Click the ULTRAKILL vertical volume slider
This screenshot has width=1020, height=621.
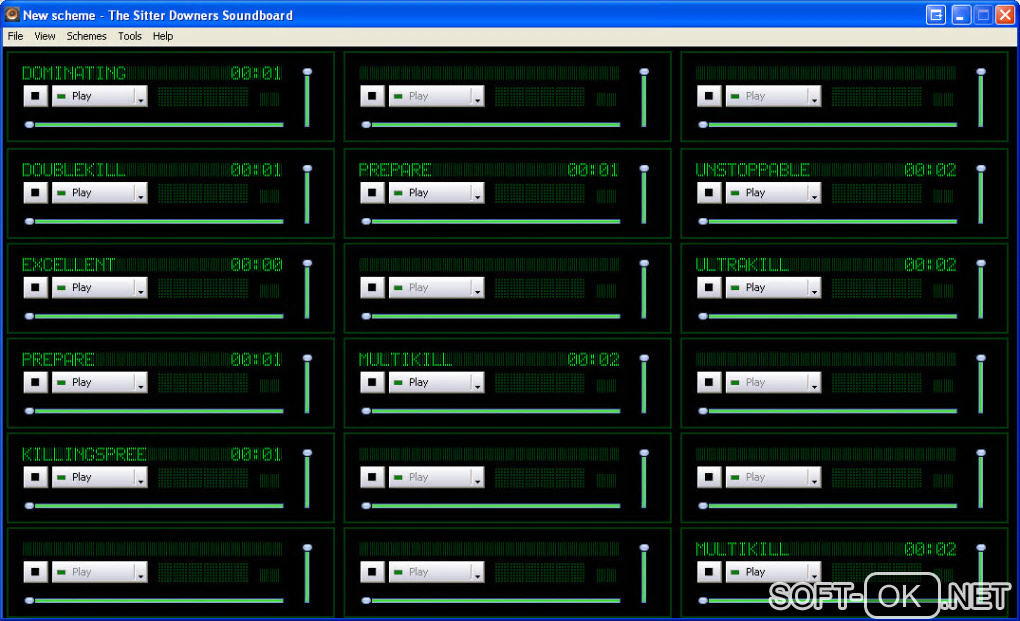980,289
